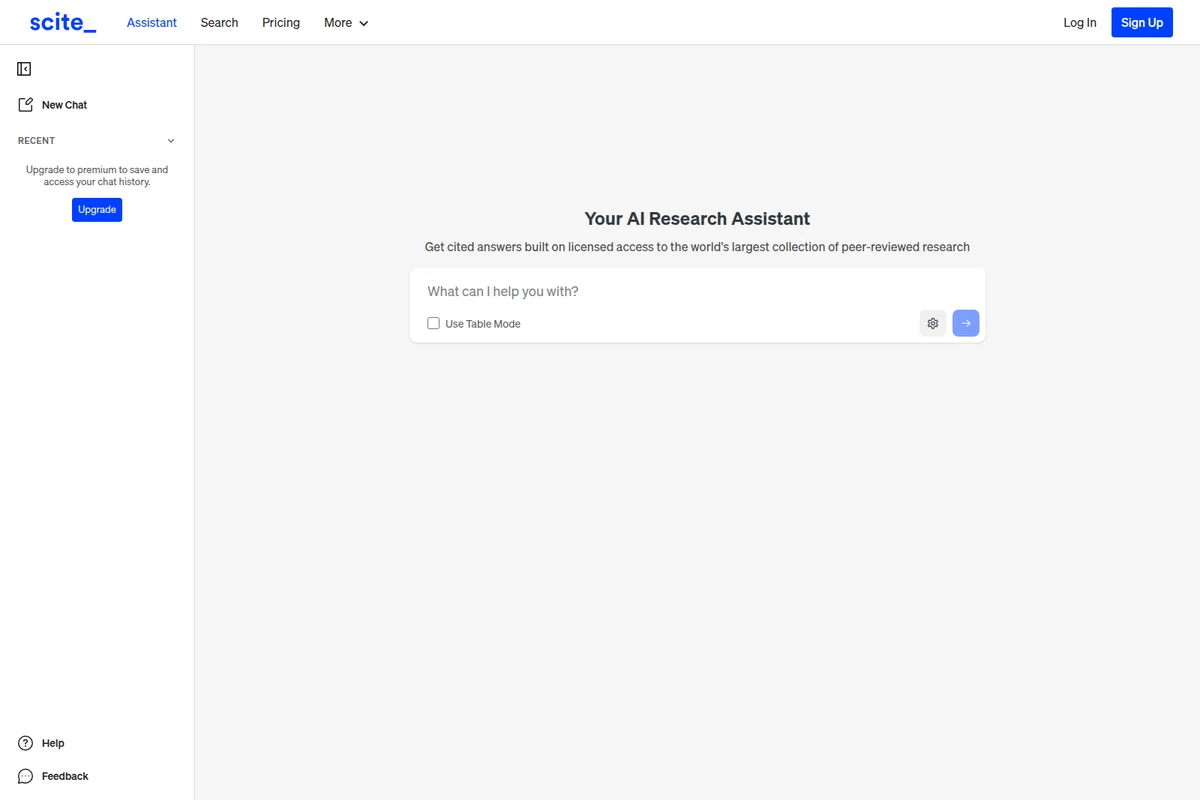
Task: Open the Pricing page
Action: [280, 22]
